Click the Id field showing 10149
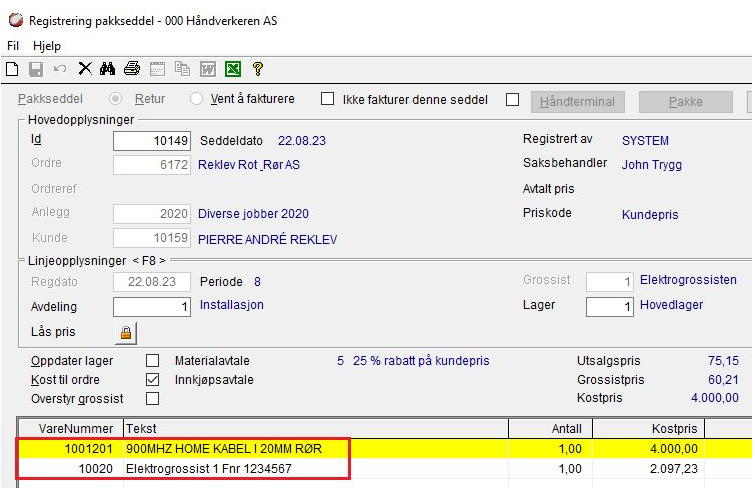755x496 pixels. click(152, 141)
